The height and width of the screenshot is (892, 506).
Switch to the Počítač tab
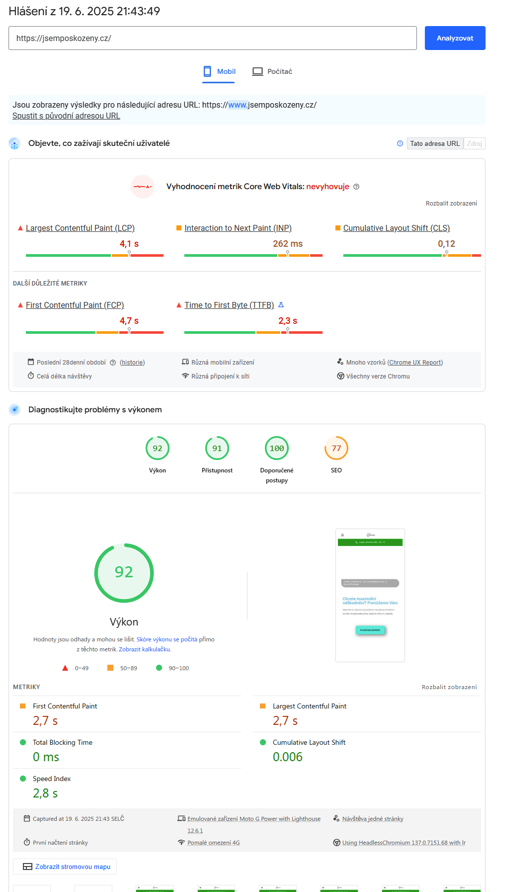point(272,72)
